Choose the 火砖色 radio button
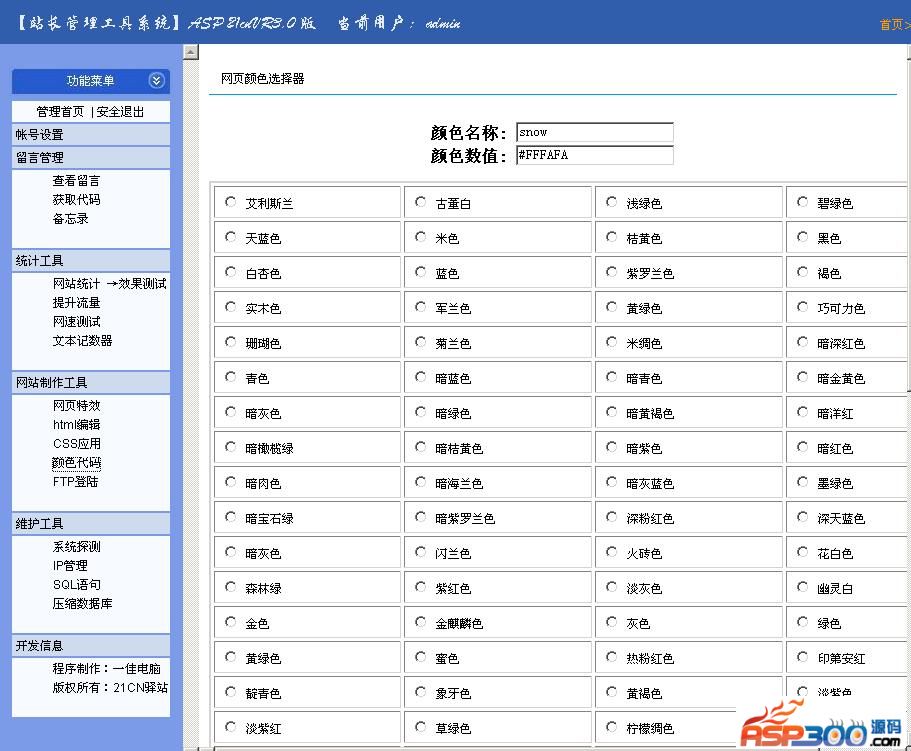Viewport: 911px width, 751px height. tap(612, 552)
